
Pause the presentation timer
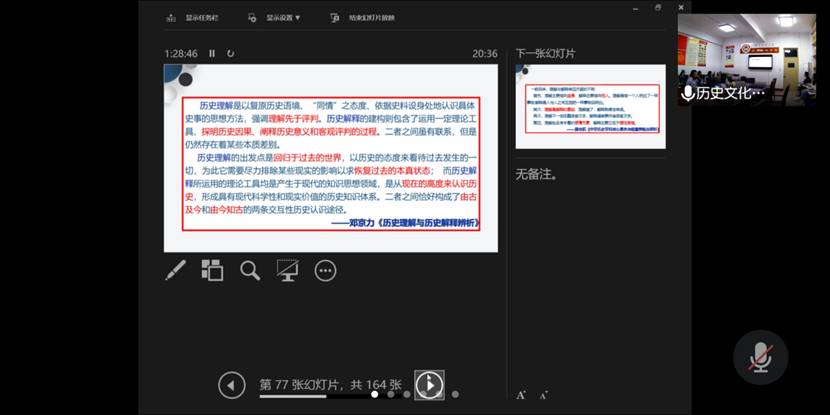pos(212,53)
